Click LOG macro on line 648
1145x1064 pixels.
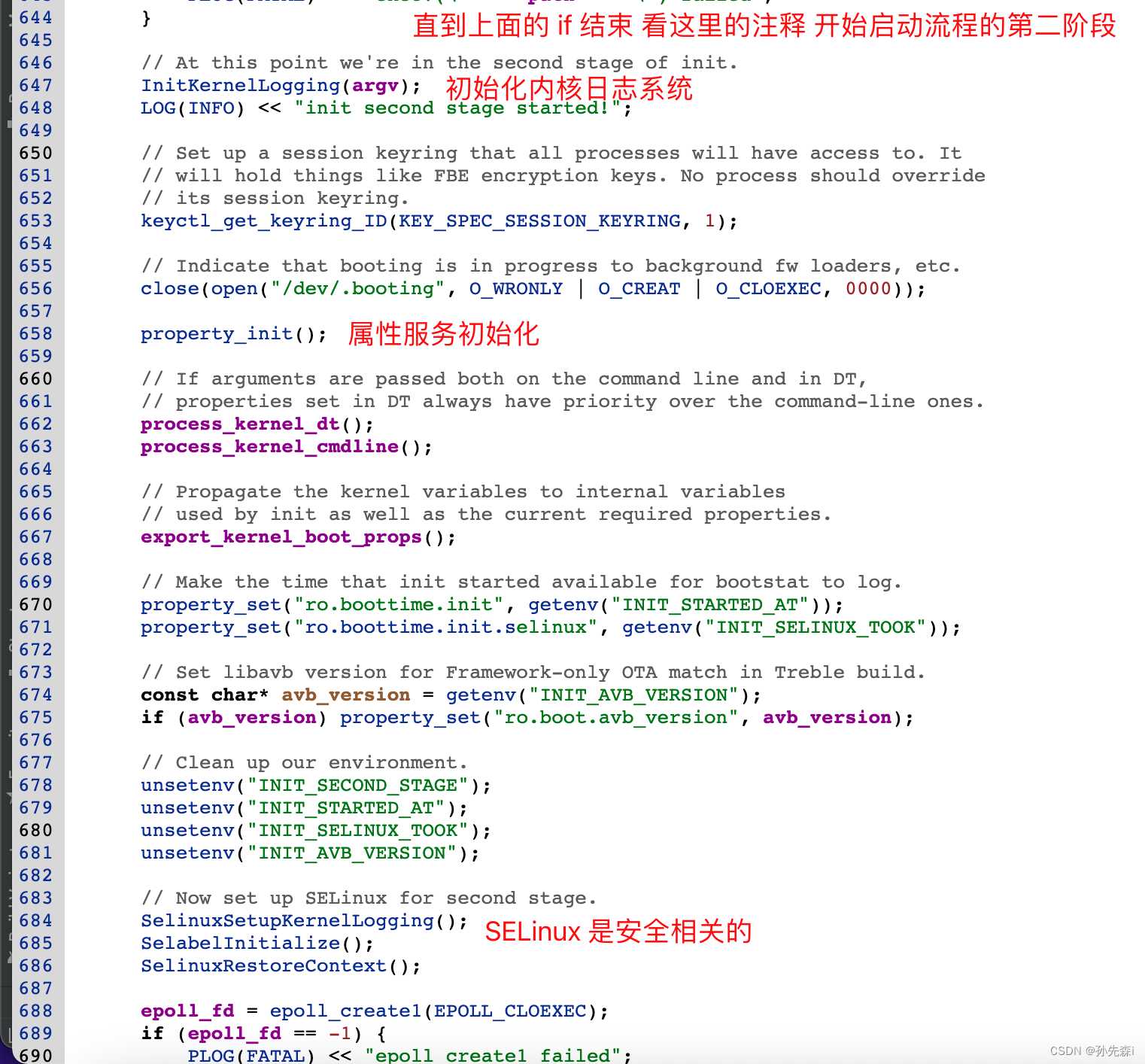click(x=158, y=108)
